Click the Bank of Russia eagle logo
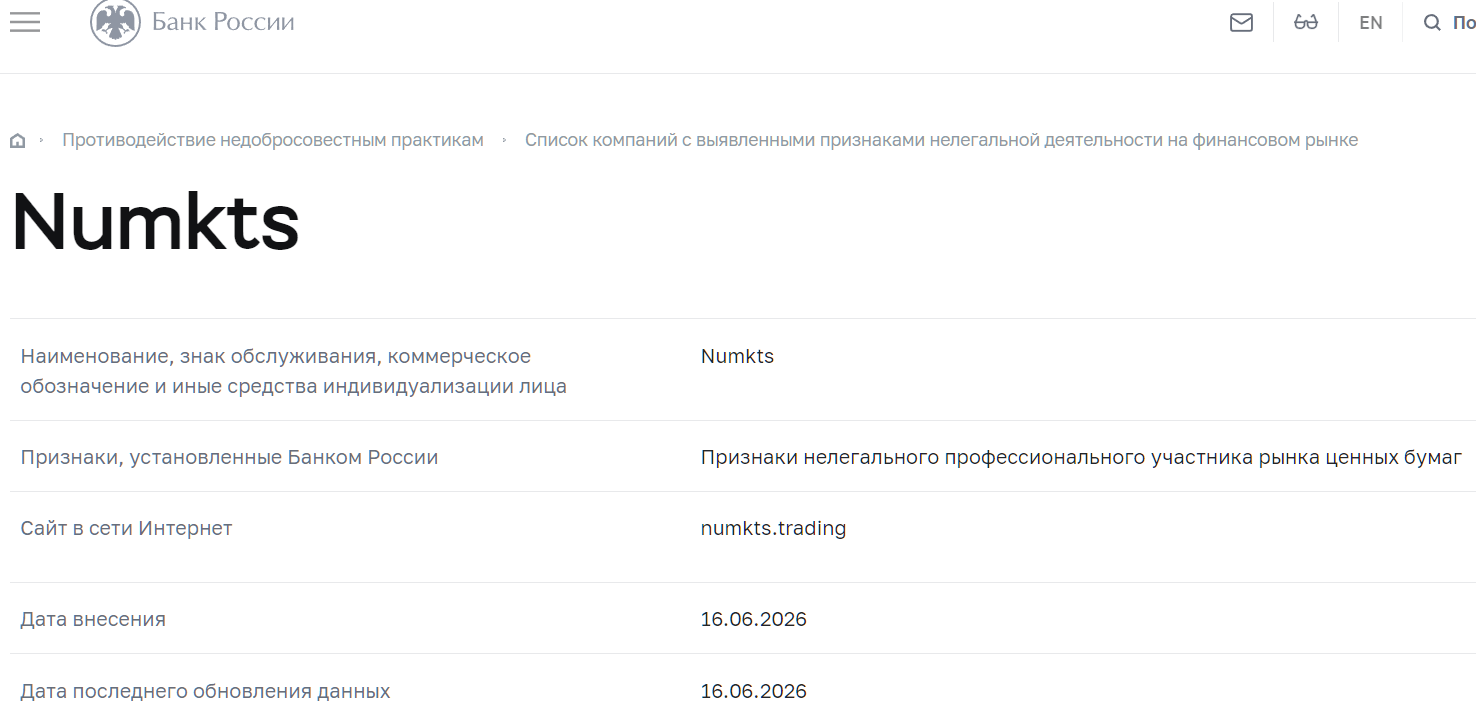1476x723 pixels. coord(115,22)
